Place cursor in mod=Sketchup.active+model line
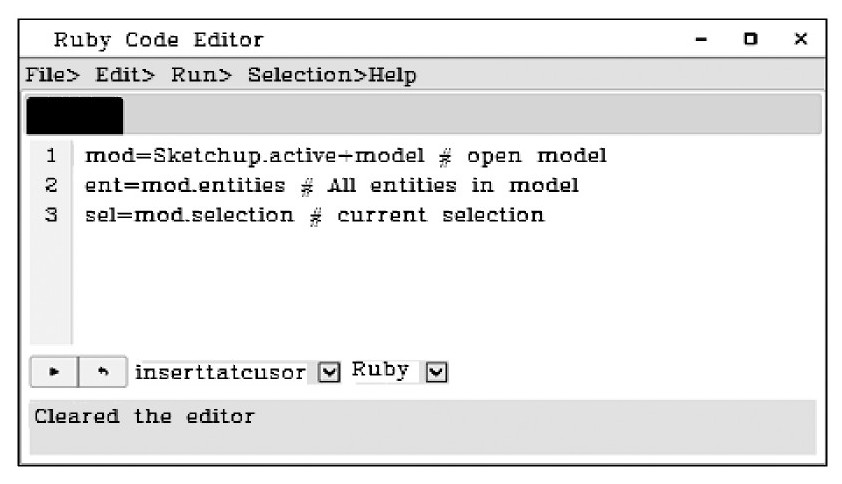Screen dimensions: 842x484 click(x=346, y=156)
